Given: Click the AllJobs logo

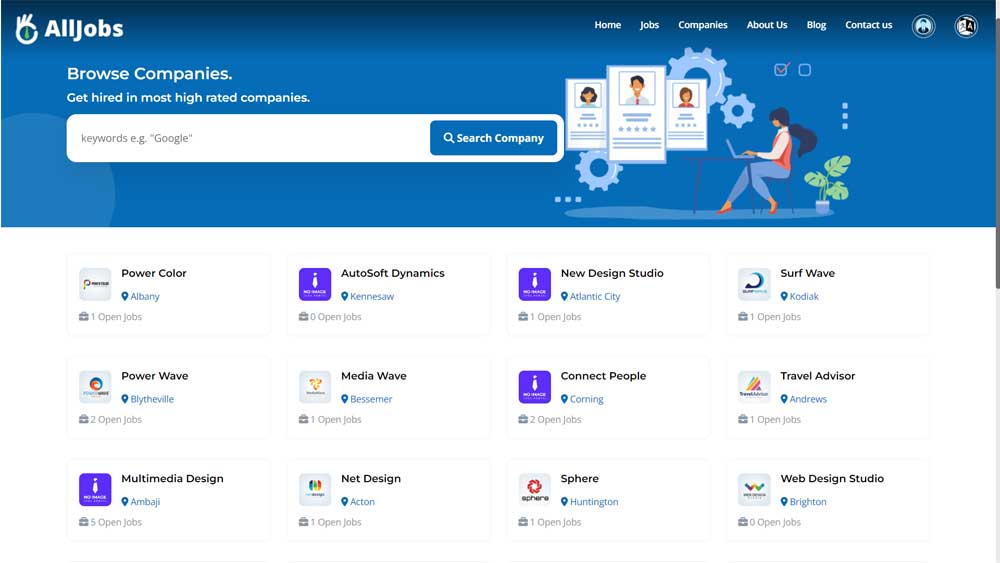Looking at the screenshot, I should click(x=70, y=28).
